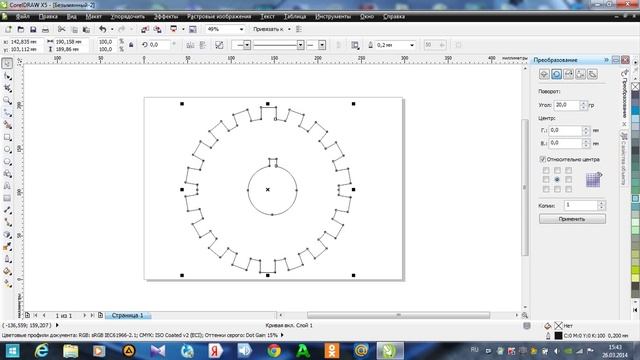Screen dimensions: 640x360
Task: Click the Cut scissors icon
Action: point(62,29)
